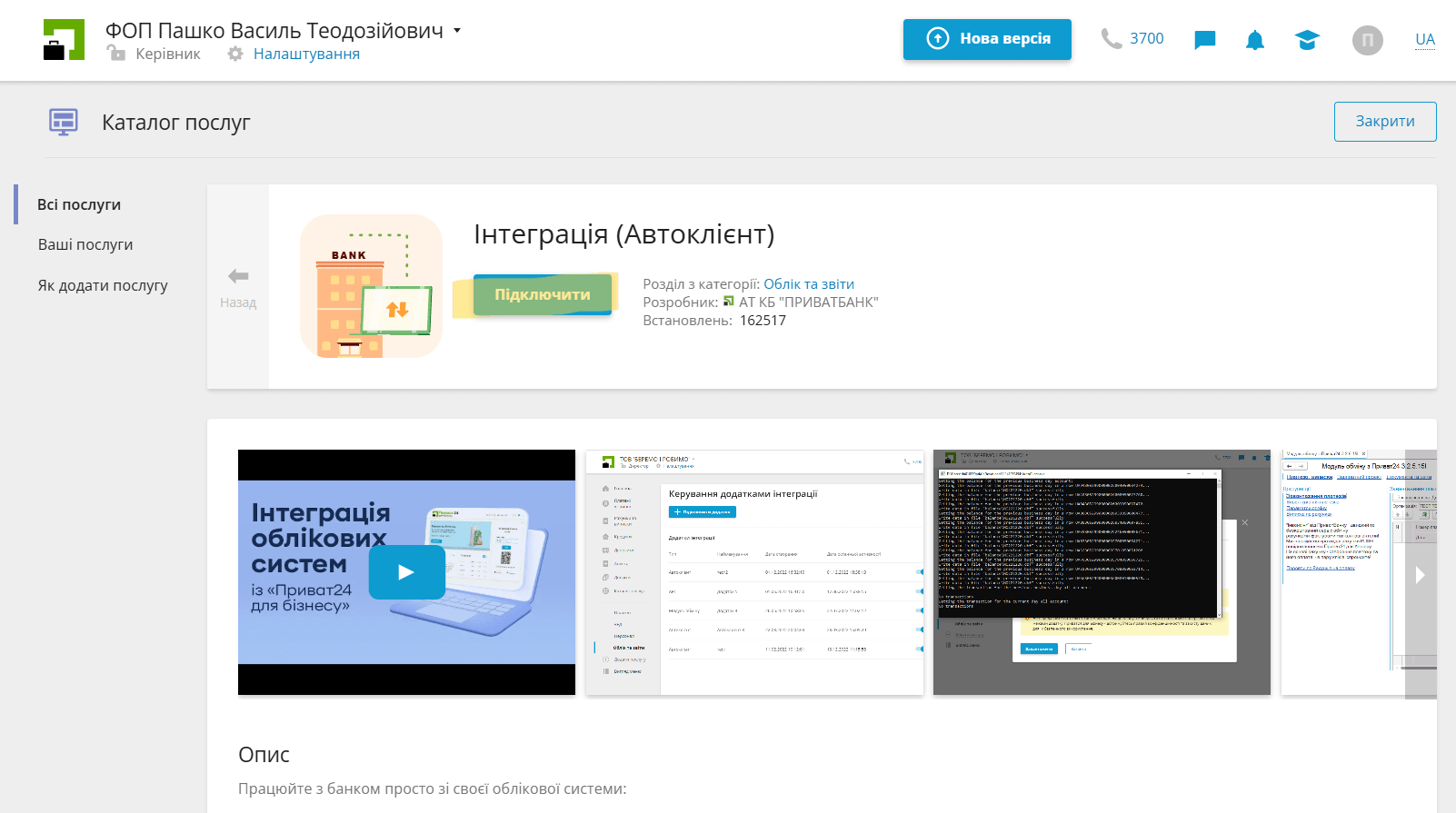The image size is (1456, 813).
Task: Click the phone handset icon
Action: [x=1112, y=38]
